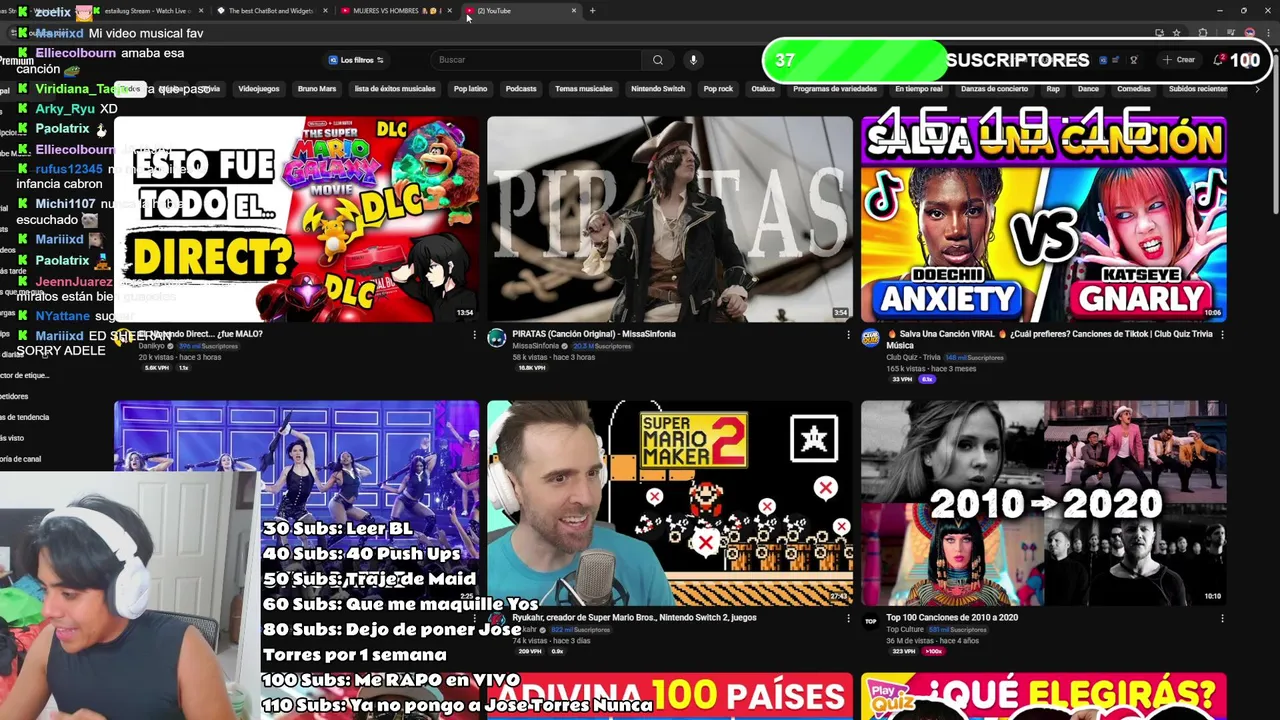
Task: Click chat username JeennJuarez
Action: coord(74,282)
